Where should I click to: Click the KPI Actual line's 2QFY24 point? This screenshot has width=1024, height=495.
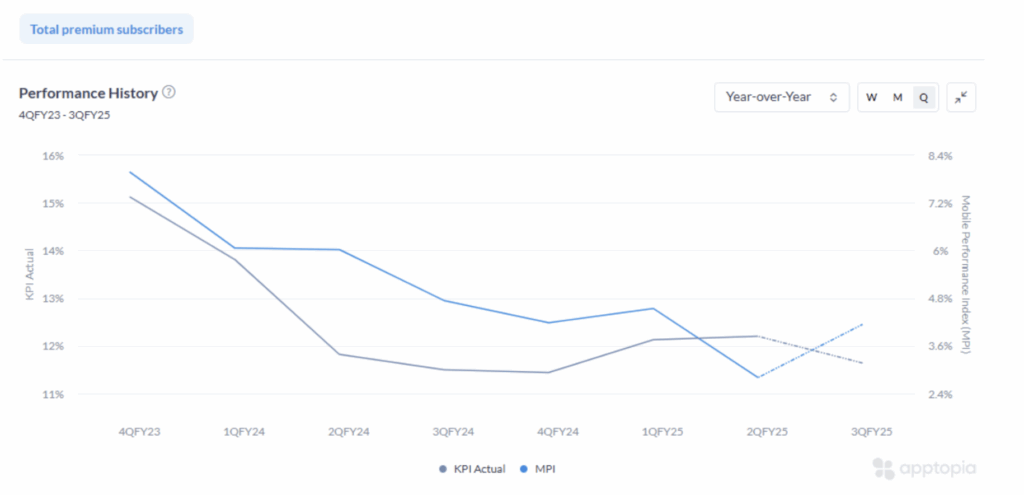click(340, 354)
